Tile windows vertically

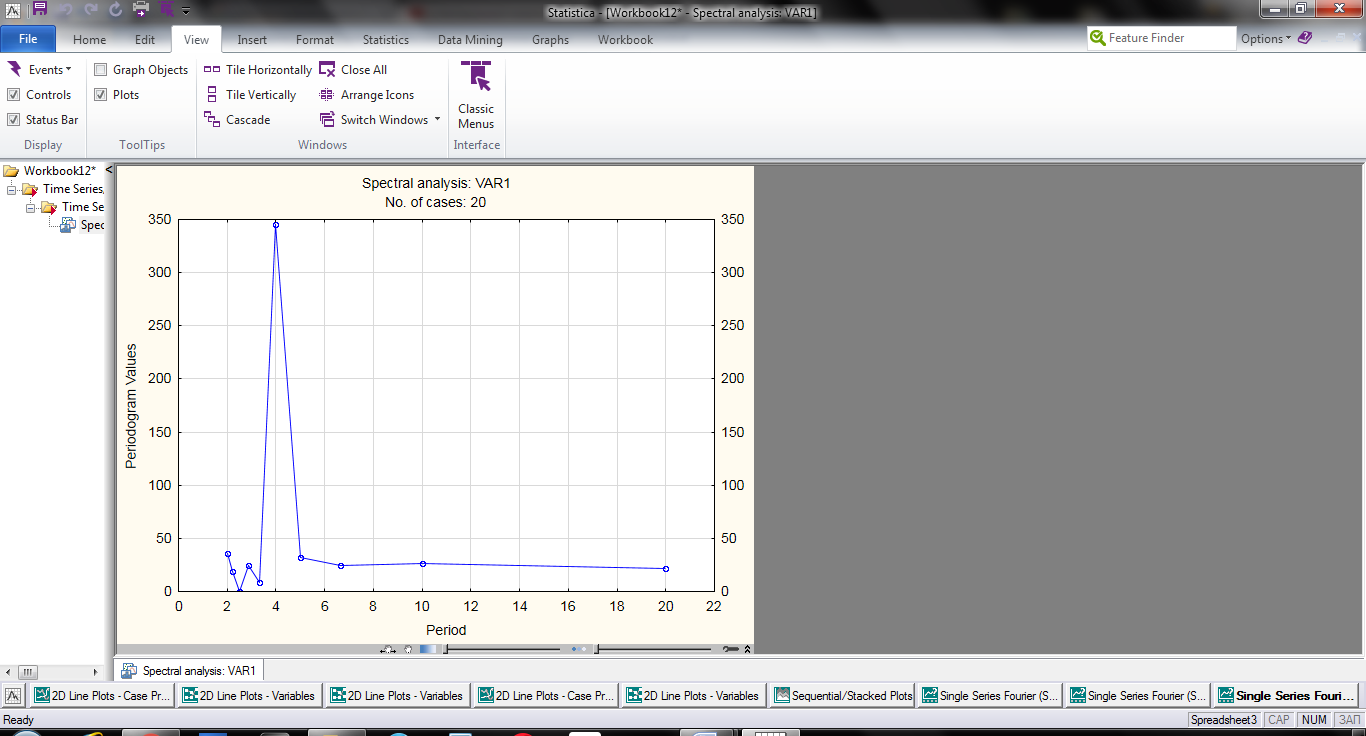click(250, 95)
